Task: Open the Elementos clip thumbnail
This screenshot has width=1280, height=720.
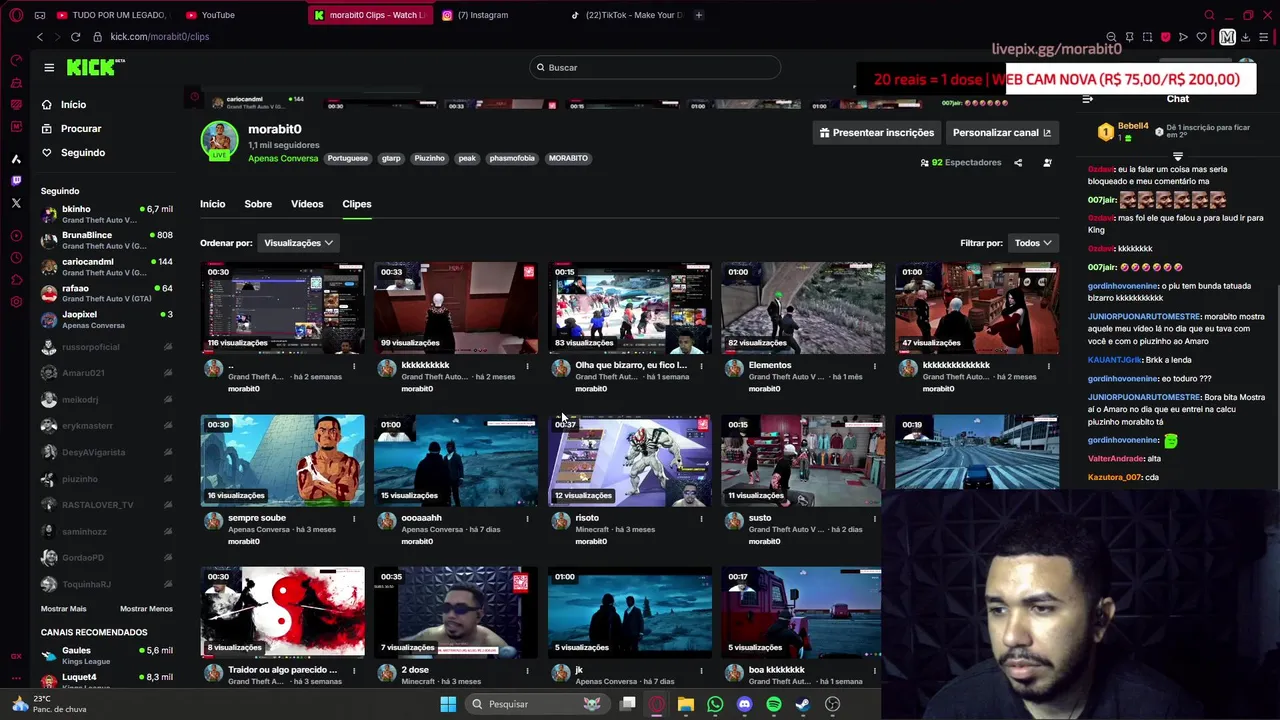Action: 803,308
